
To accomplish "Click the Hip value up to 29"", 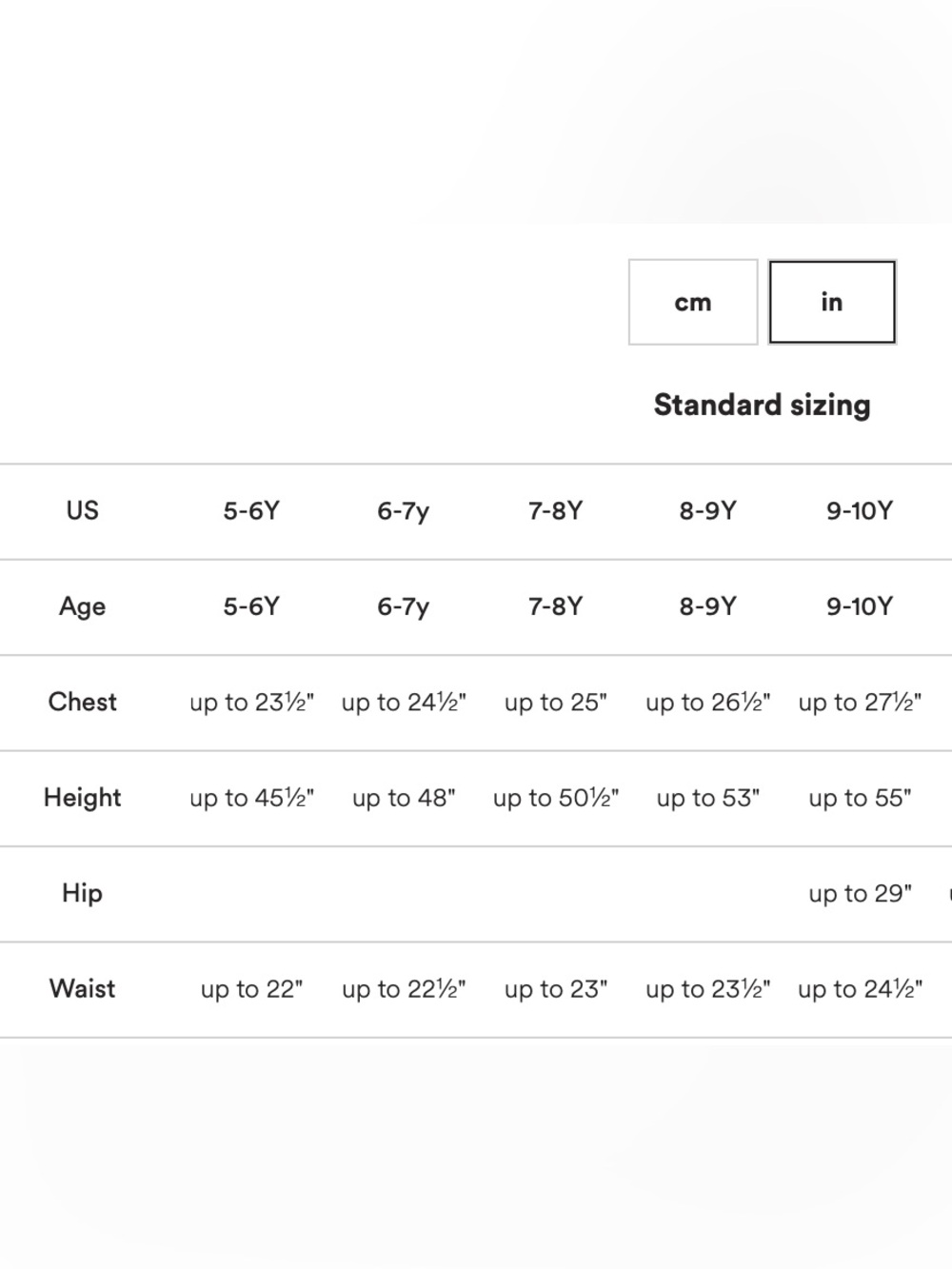I will coord(860,894).
